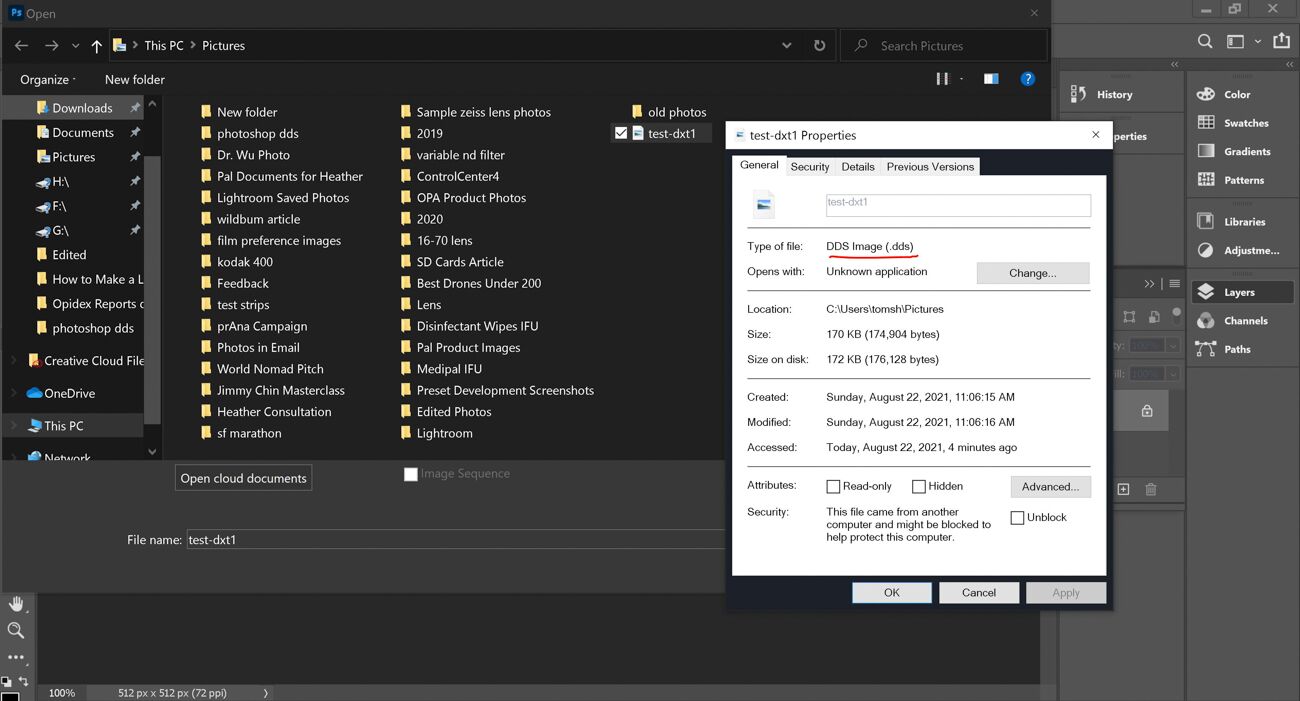Open the Gradients panel
The height and width of the screenshot is (701, 1300).
(x=1246, y=152)
